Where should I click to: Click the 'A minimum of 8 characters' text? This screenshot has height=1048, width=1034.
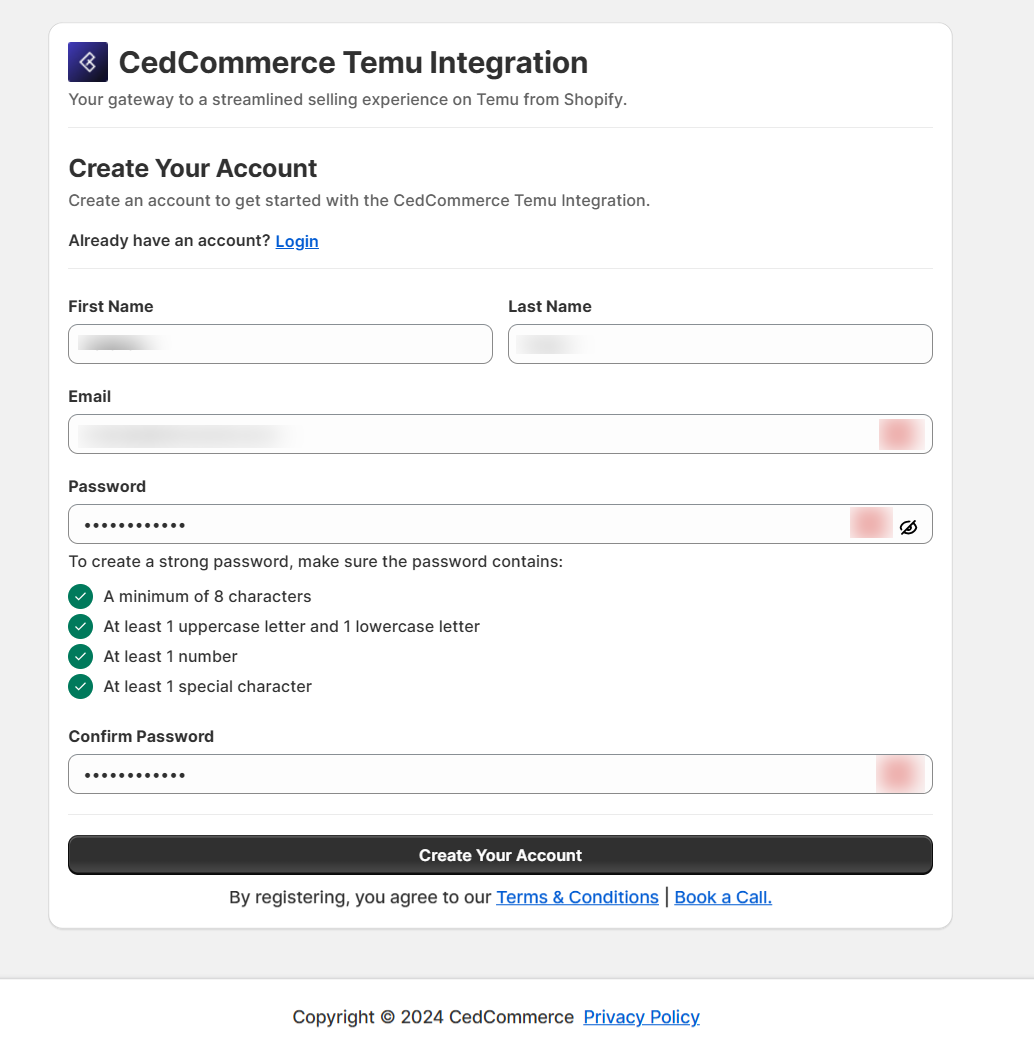pos(207,596)
